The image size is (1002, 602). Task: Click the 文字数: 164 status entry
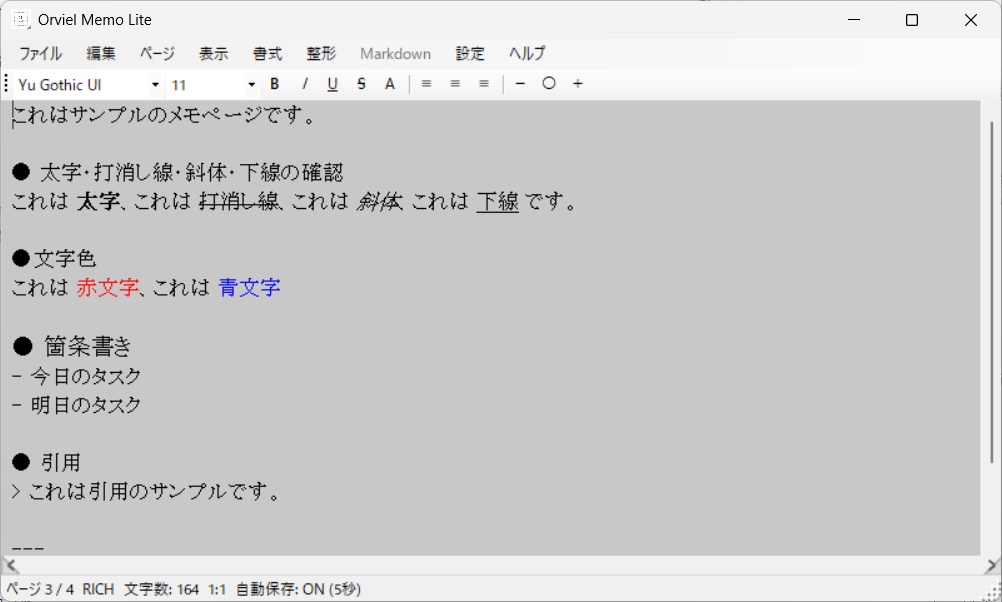[162, 589]
